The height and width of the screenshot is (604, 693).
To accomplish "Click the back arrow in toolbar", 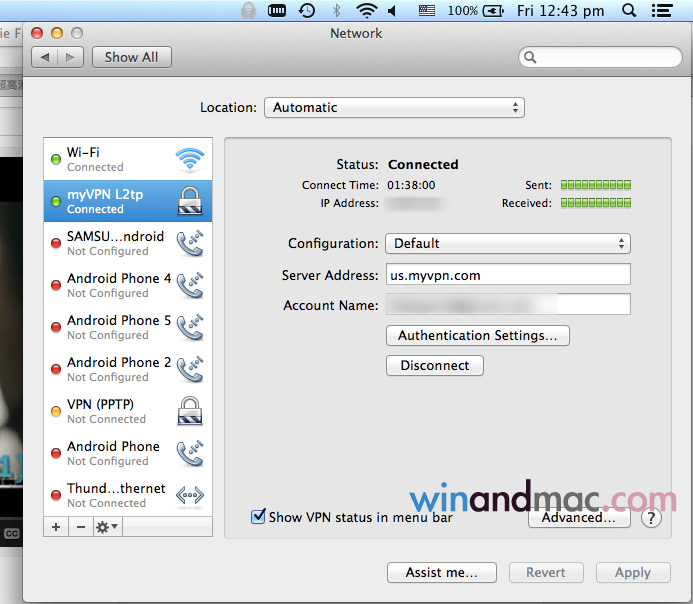I will (x=45, y=57).
